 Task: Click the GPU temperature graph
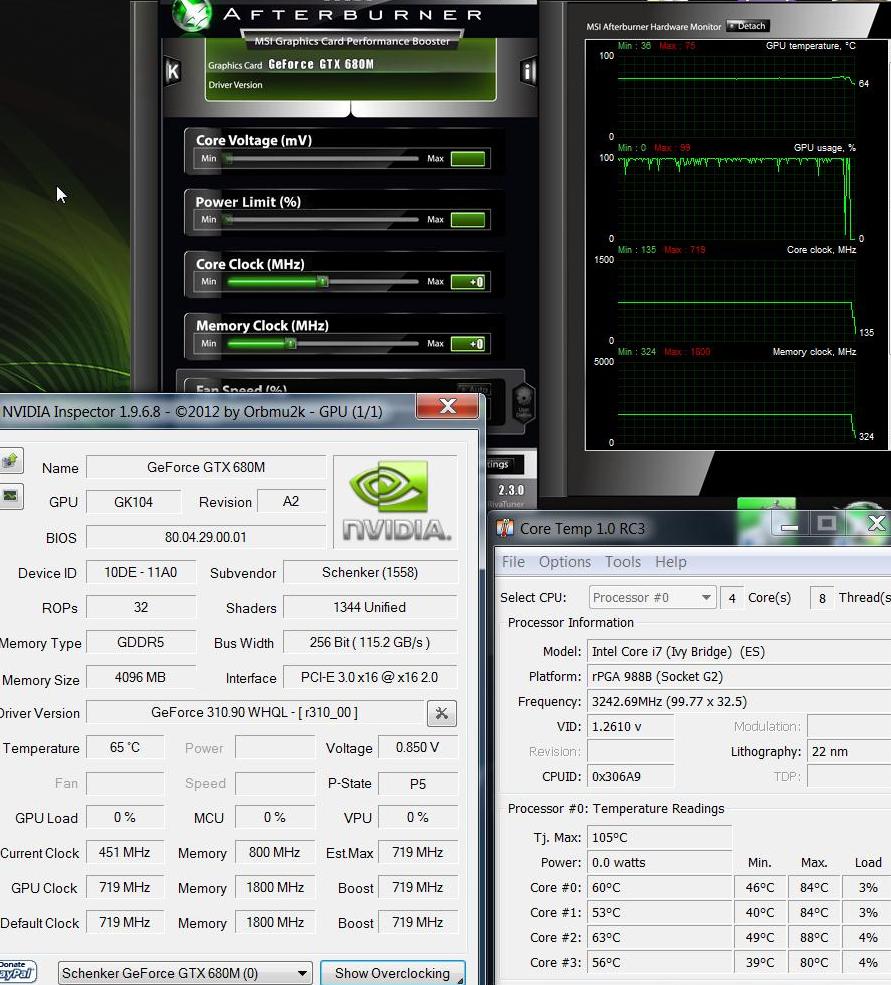[x=736, y=96]
